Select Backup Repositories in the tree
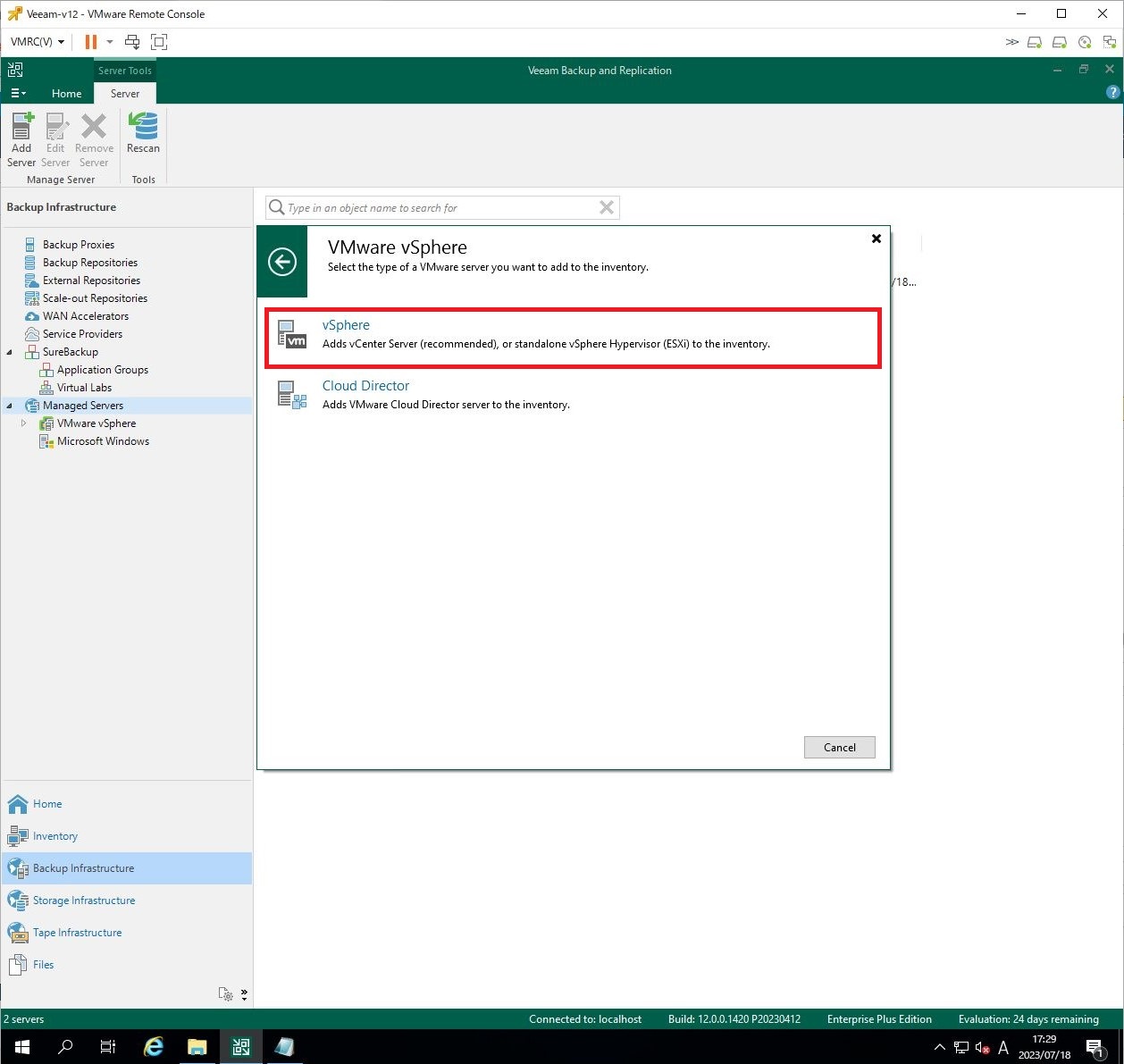 coord(90,263)
